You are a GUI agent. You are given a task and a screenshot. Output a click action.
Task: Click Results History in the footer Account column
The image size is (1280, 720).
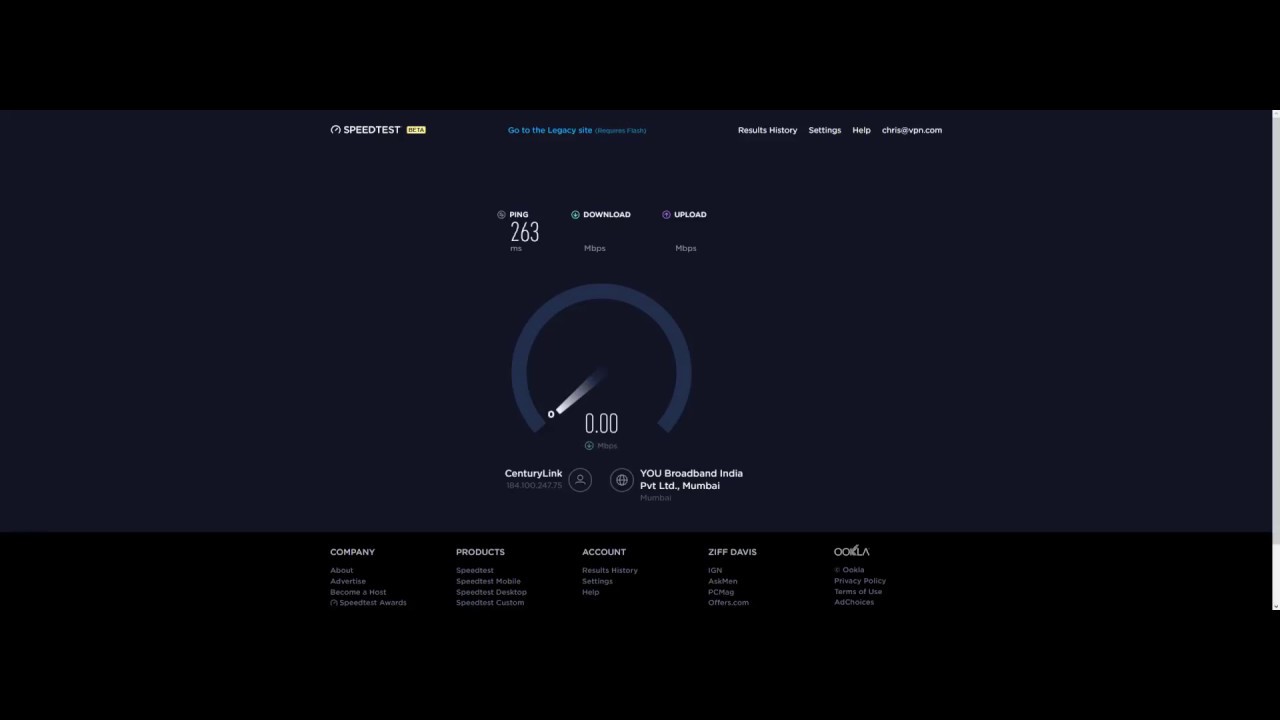click(x=610, y=570)
